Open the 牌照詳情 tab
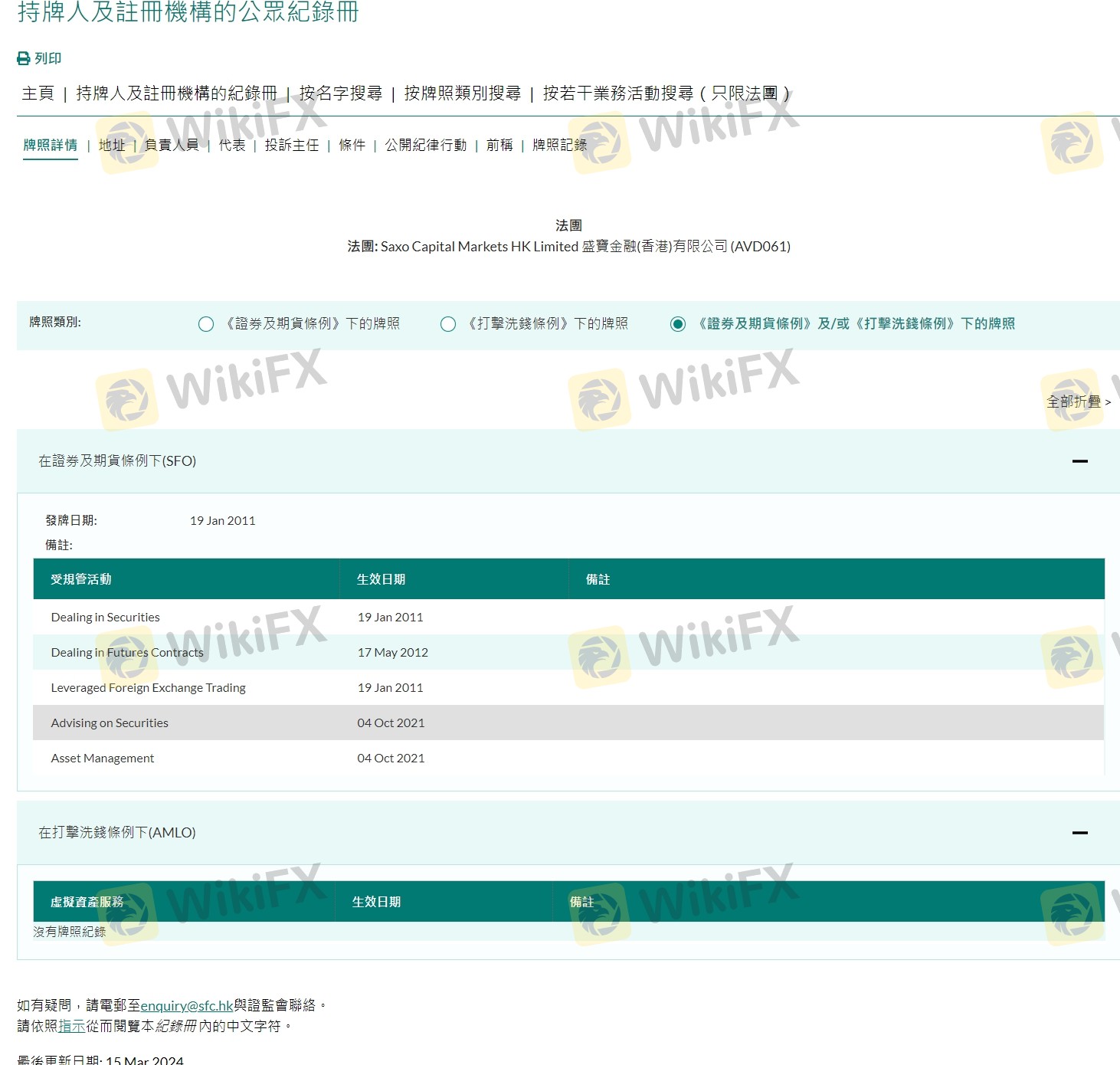 point(51,145)
